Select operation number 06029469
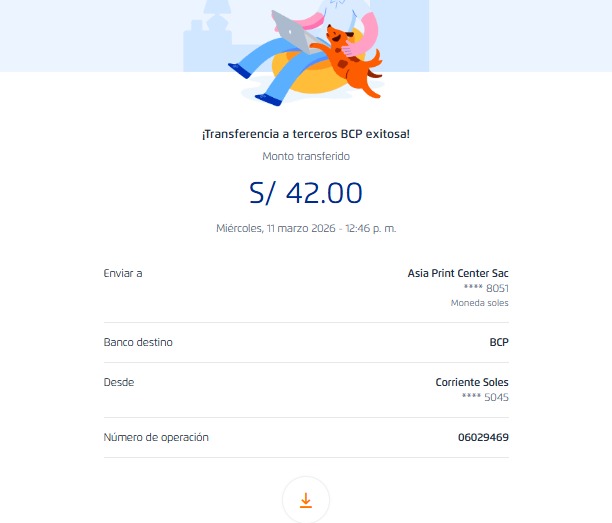 coord(484,437)
